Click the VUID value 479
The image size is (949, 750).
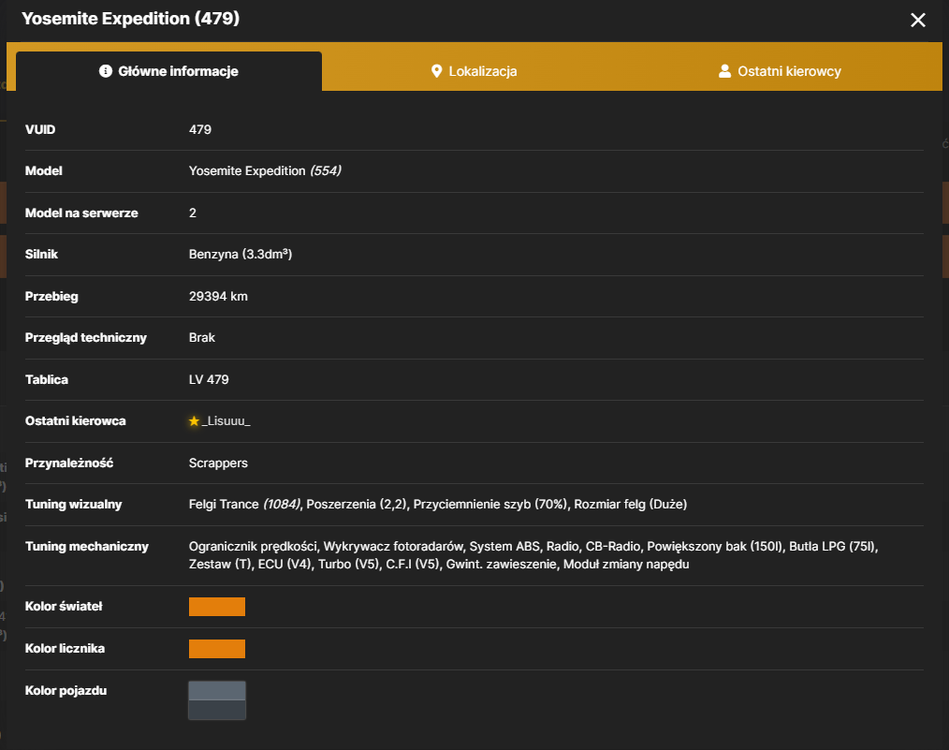tap(200, 130)
